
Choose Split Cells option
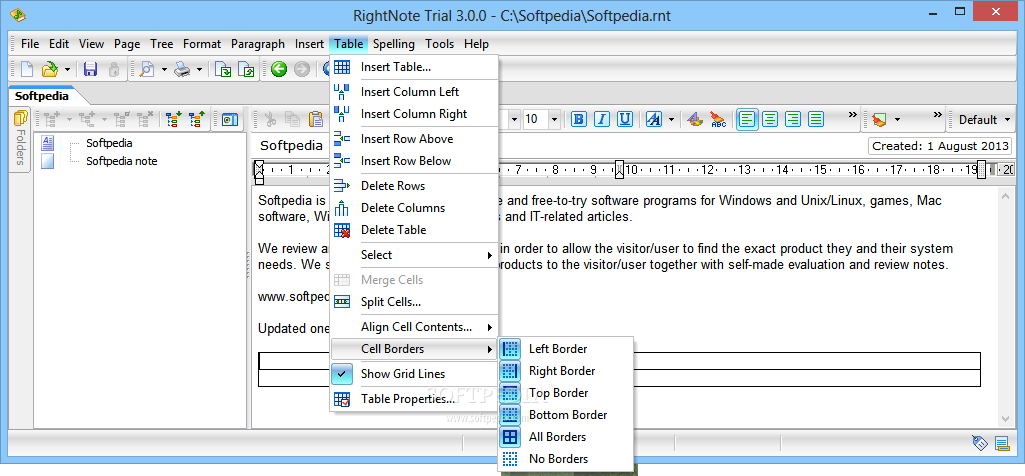[x=414, y=302]
